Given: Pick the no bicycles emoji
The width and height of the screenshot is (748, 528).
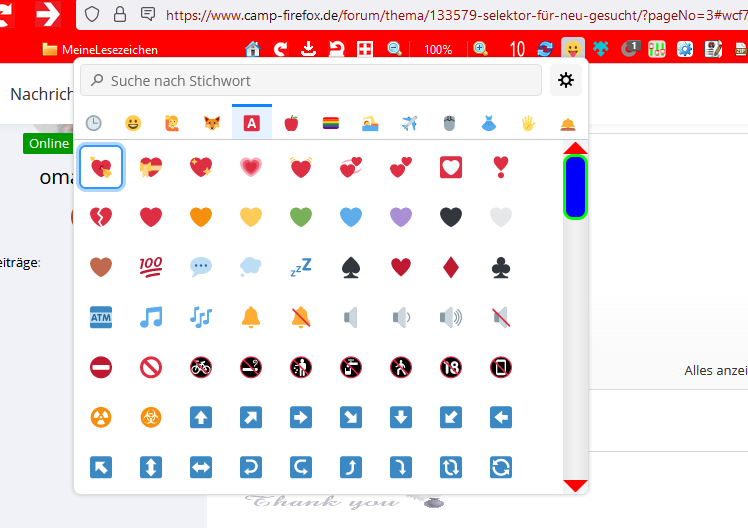Looking at the screenshot, I should tap(201, 367).
